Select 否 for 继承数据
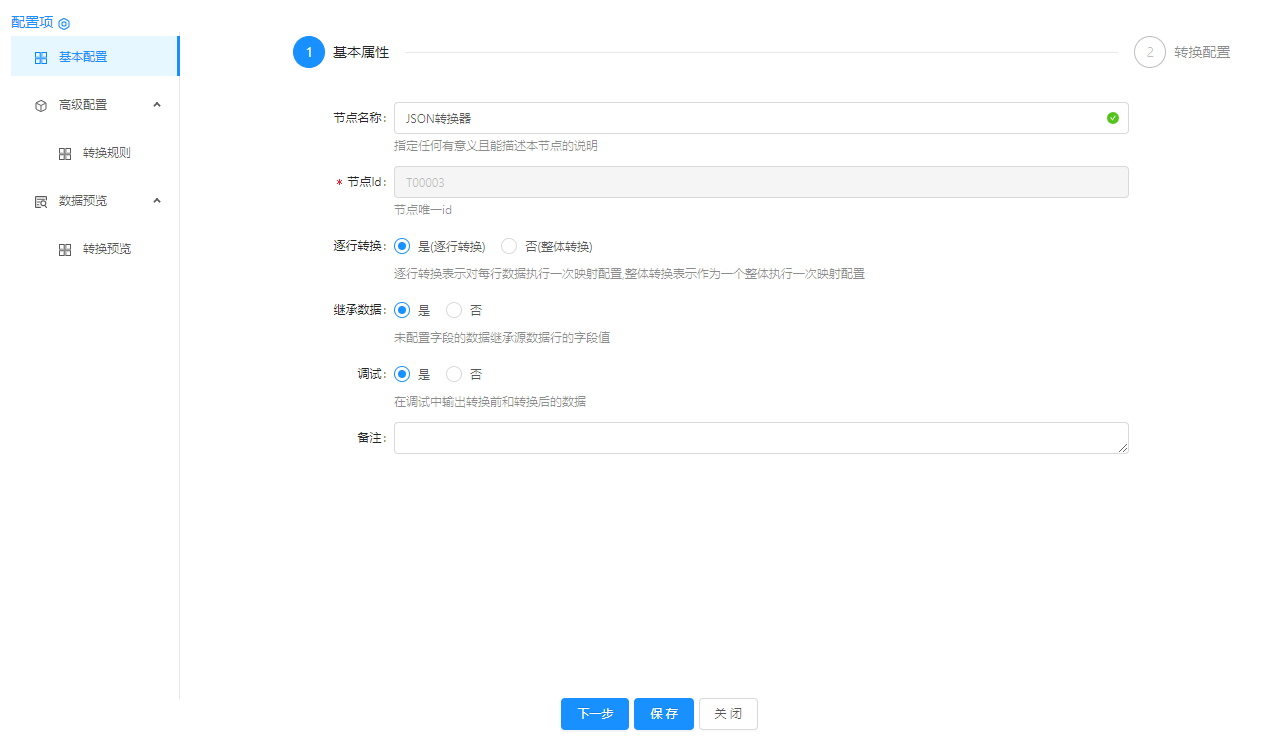 pyautogui.click(x=454, y=310)
